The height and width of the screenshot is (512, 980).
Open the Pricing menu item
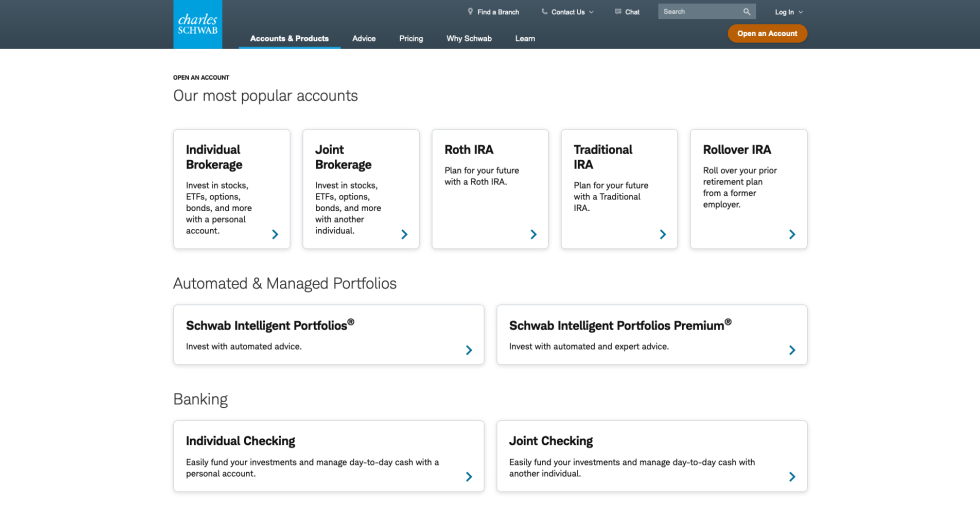click(x=411, y=38)
